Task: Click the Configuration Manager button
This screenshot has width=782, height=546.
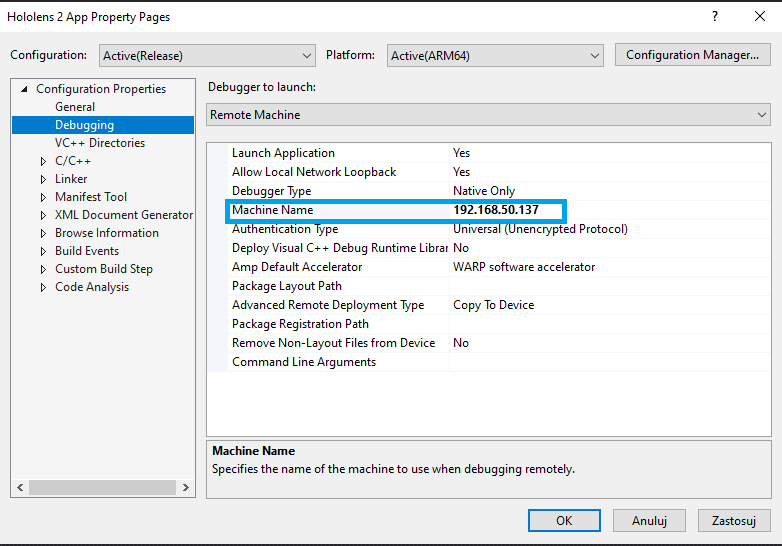Action: coord(692,55)
